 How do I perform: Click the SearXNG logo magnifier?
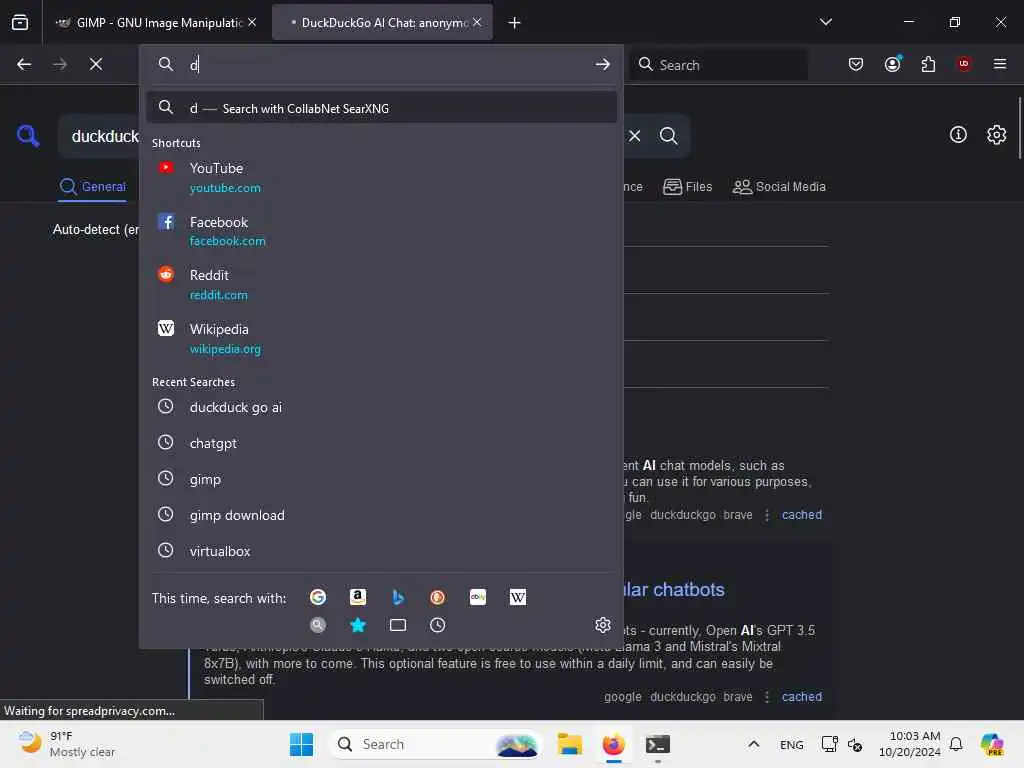(28, 136)
